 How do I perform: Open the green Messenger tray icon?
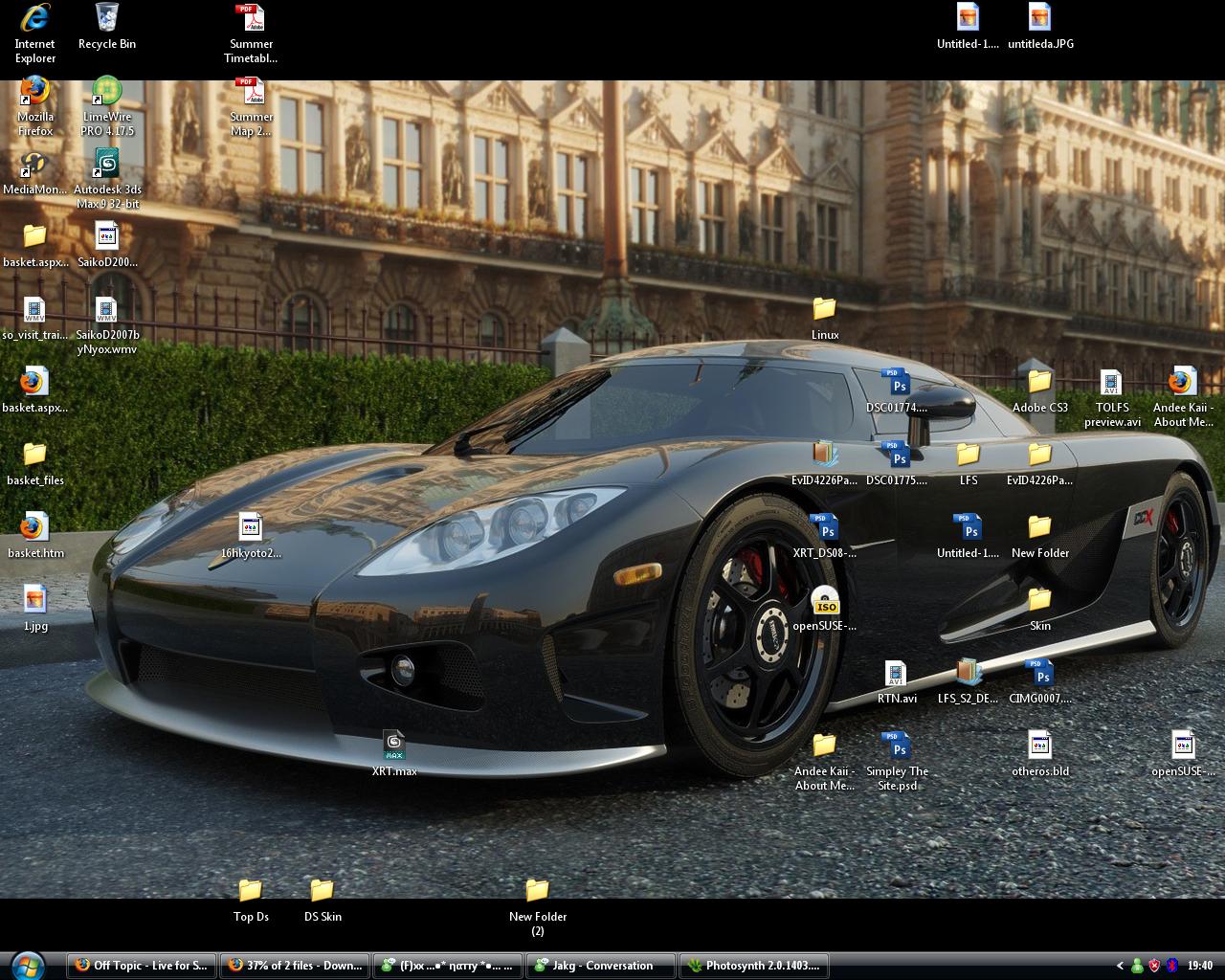(1137, 966)
